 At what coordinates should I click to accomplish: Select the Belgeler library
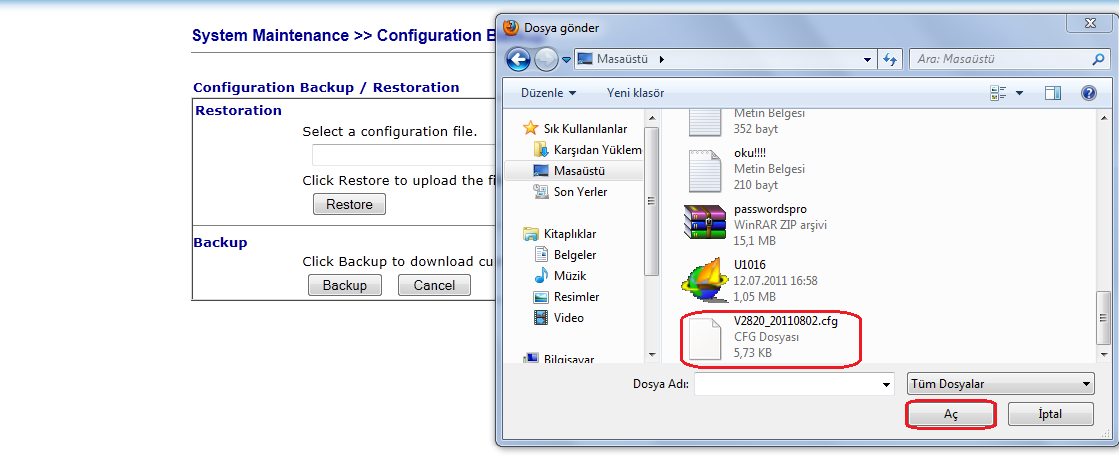(575, 255)
